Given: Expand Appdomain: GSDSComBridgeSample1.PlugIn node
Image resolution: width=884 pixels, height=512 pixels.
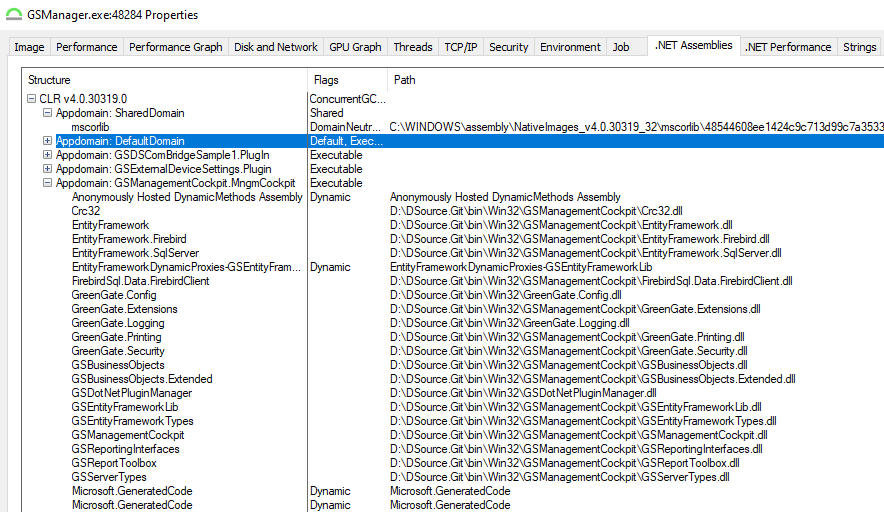Looking at the screenshot, I should (47, 155).
